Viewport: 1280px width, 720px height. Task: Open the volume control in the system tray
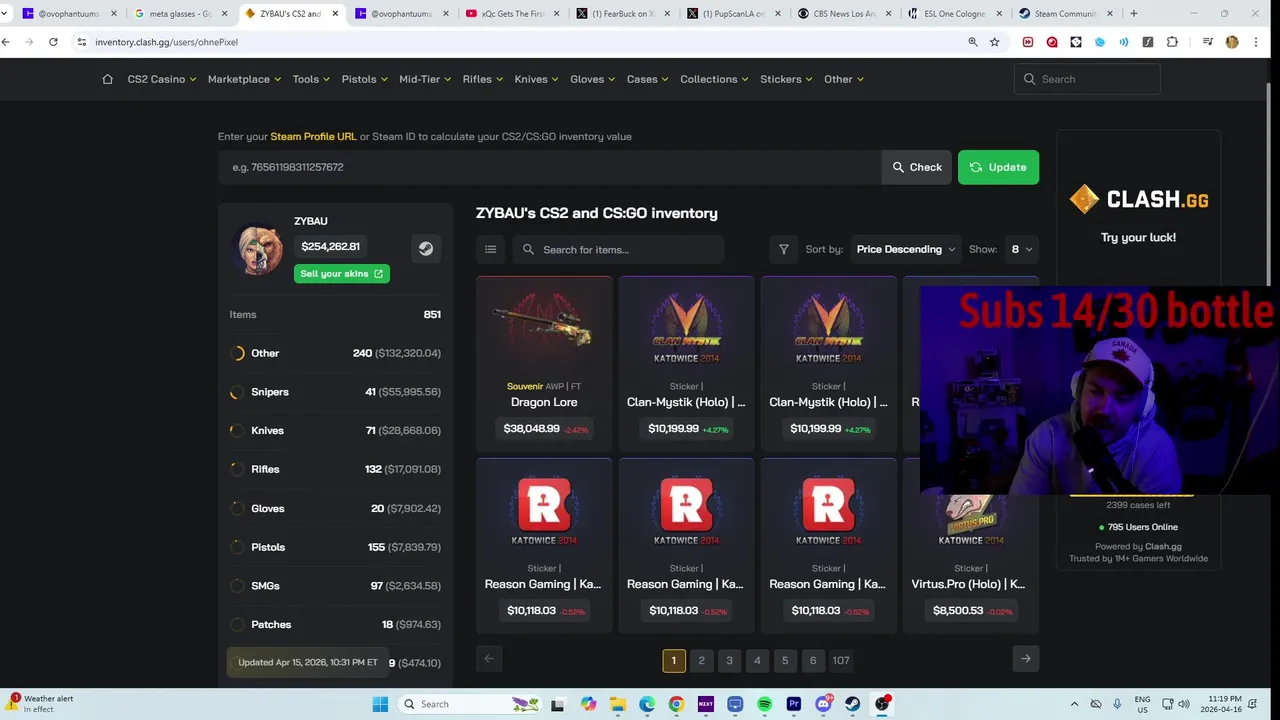[x=1183, y=704]
